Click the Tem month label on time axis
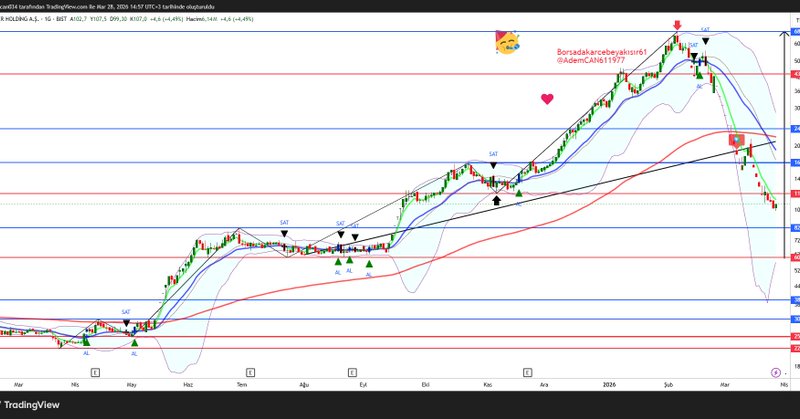Image resolution: width=800 pixels, height=419 pixels. pos(242,385)
